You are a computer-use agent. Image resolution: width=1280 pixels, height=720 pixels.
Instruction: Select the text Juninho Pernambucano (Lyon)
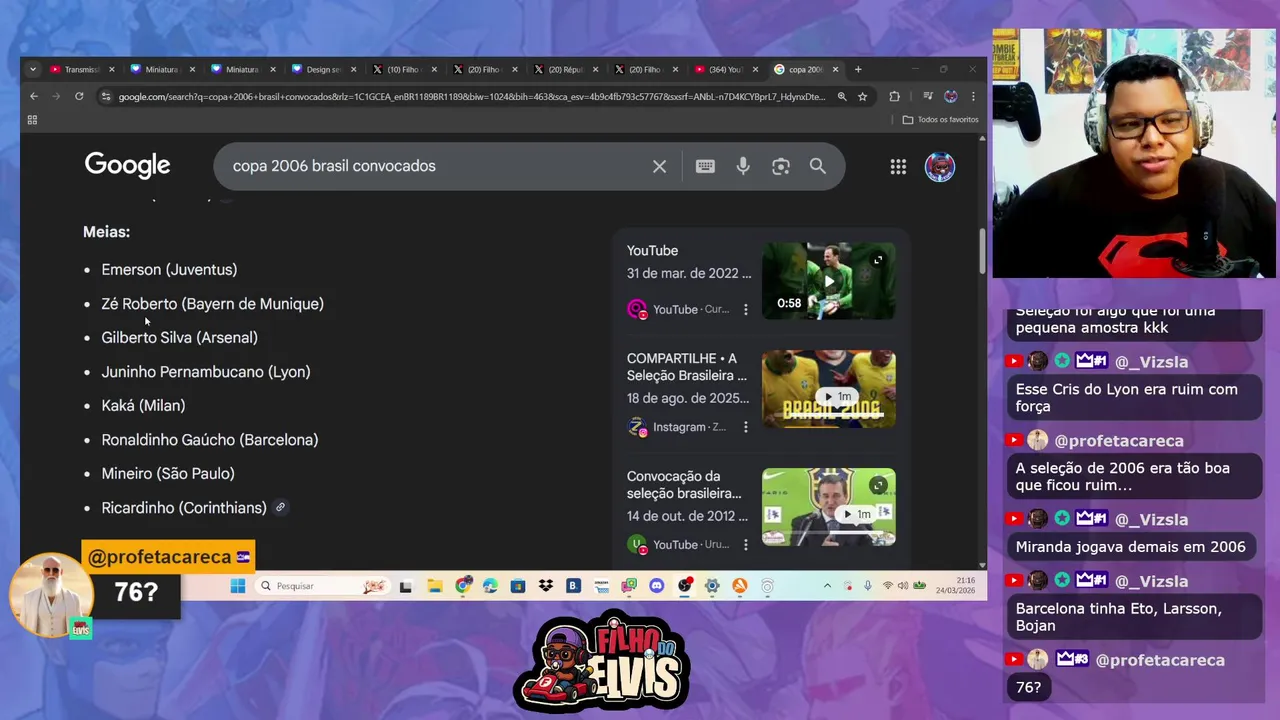[206, 372]
